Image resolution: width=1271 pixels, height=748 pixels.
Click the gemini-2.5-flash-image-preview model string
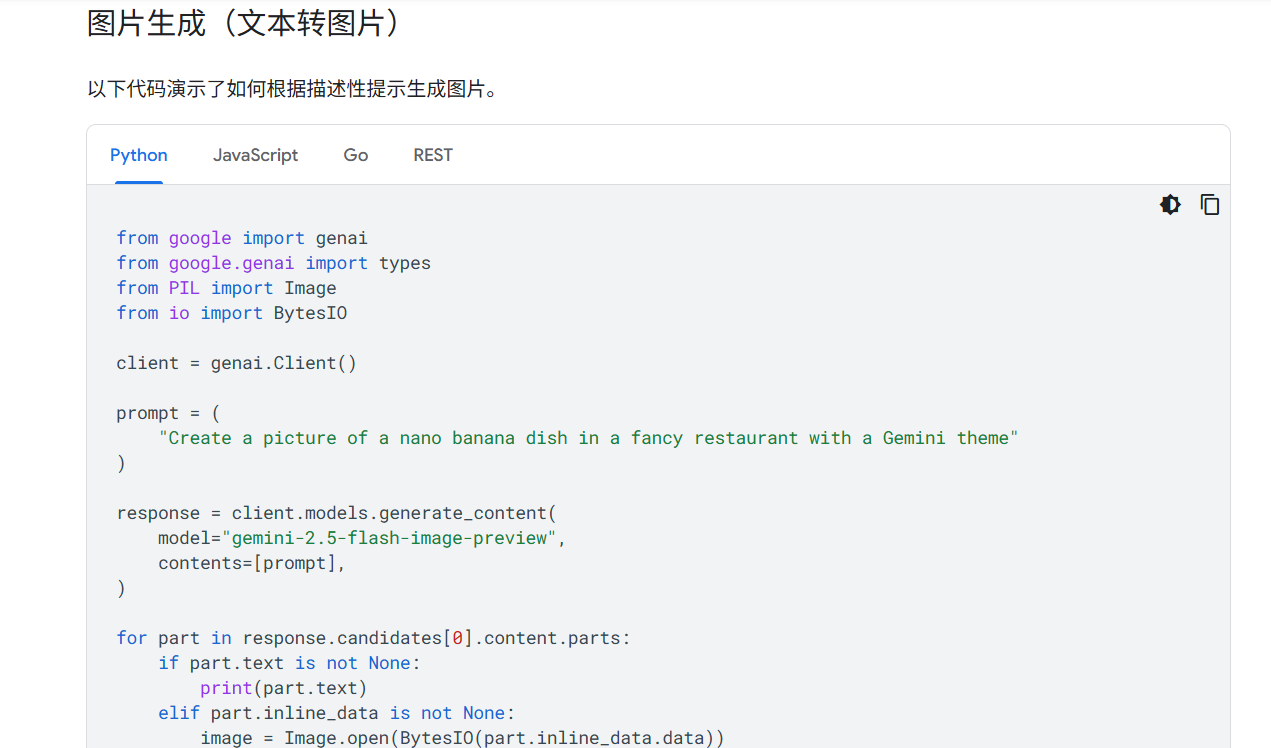click(x=389, y=538)
